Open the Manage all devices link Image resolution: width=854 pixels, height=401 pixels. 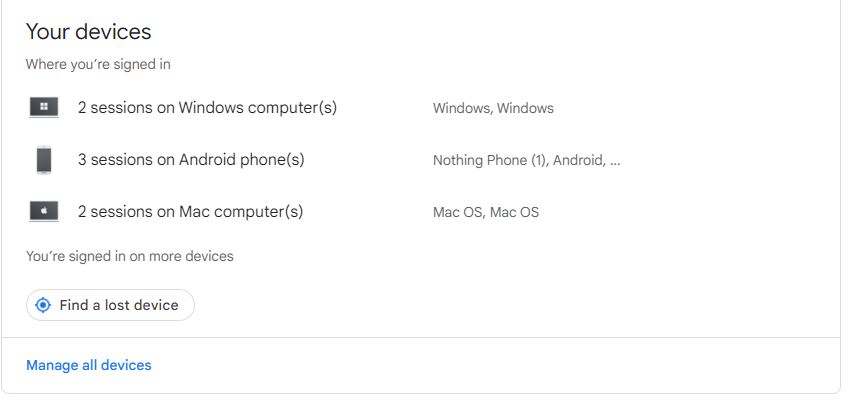[x=89, y=365]
